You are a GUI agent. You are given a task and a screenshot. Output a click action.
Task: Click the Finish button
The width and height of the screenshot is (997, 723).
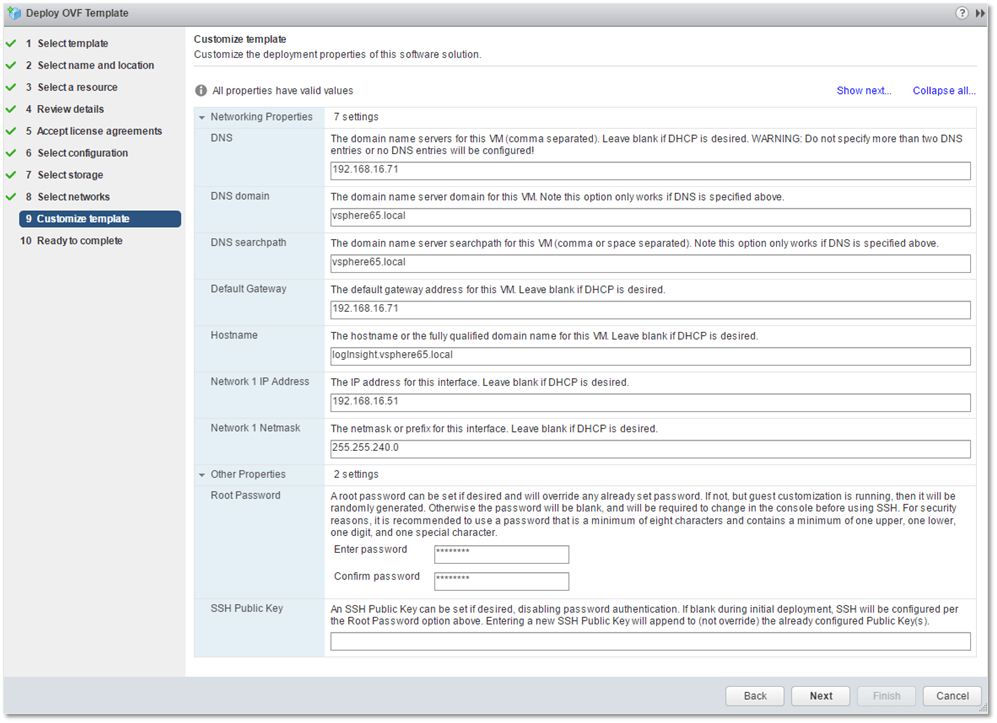pyautogui.click(x=886, y=696)
